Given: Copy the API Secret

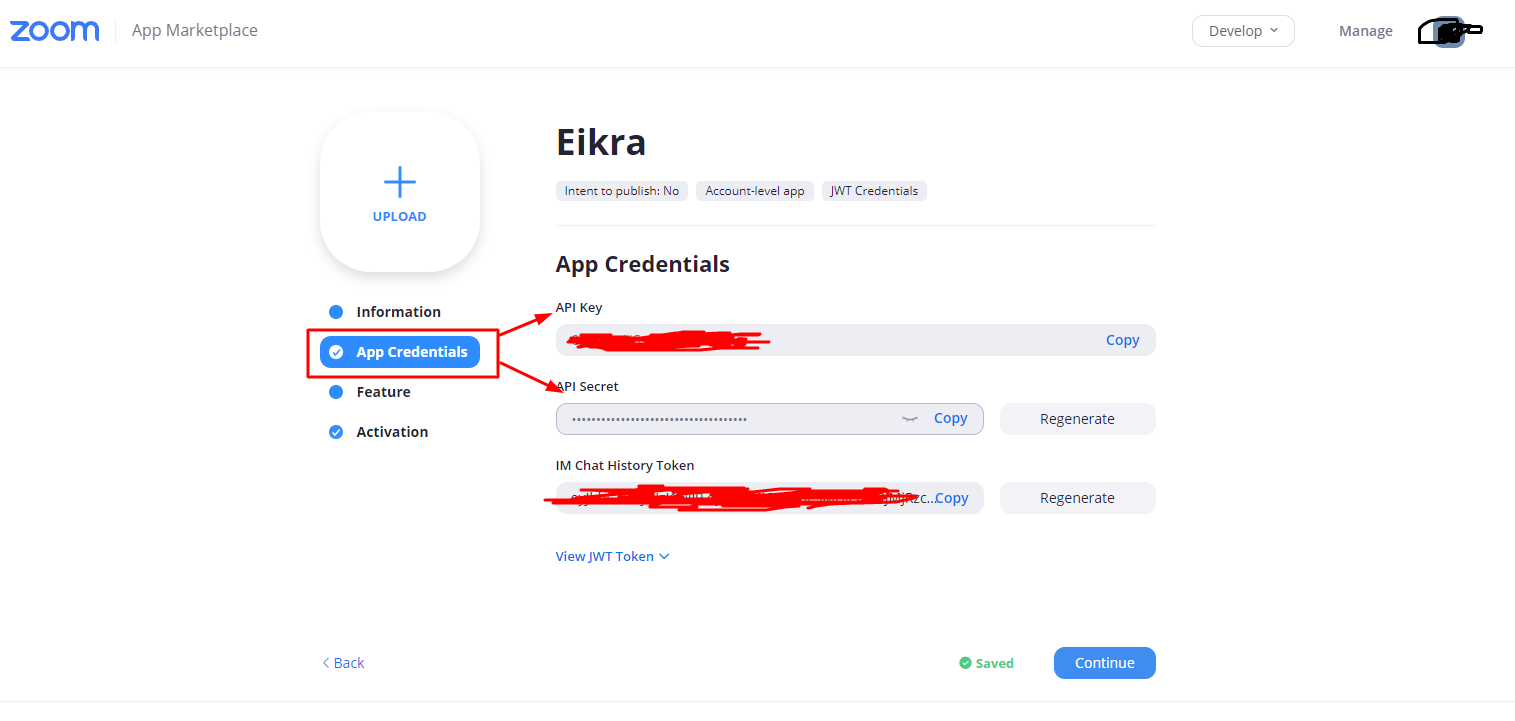Looking at the screenshot, I should point(950,419).
